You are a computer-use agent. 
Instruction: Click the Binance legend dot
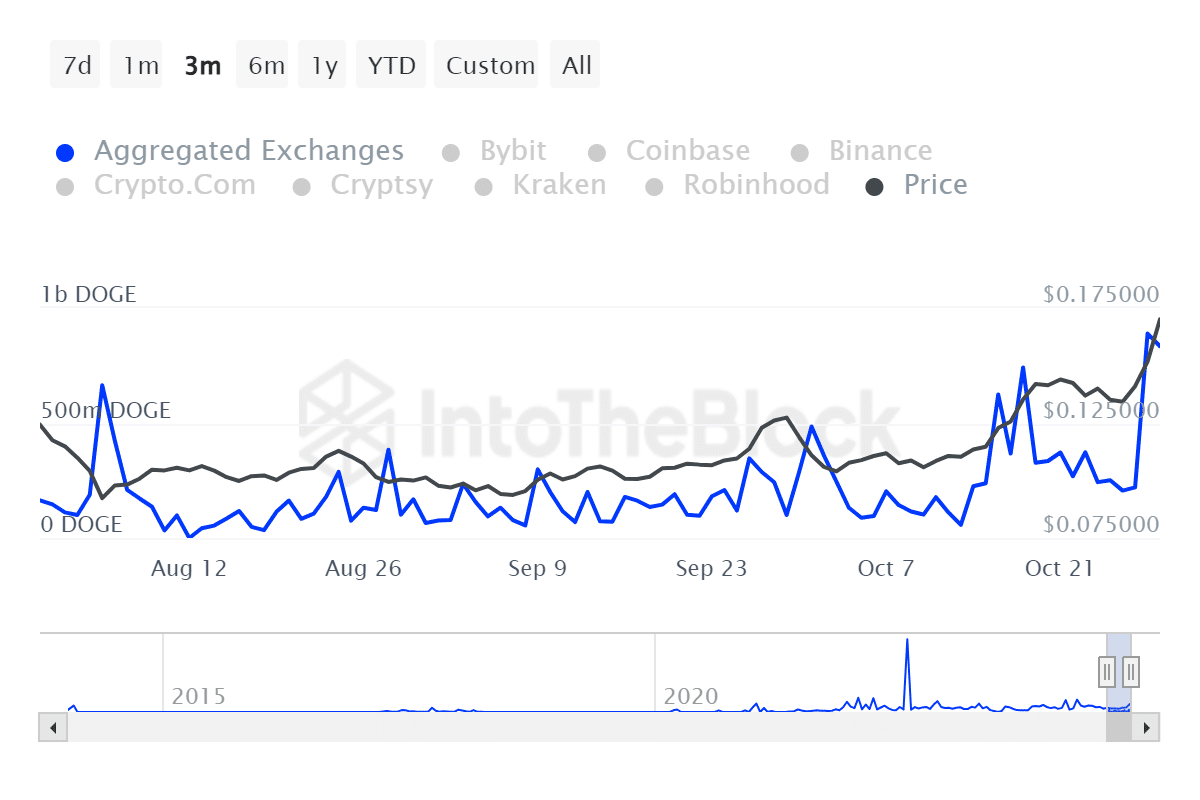(800, 153)
